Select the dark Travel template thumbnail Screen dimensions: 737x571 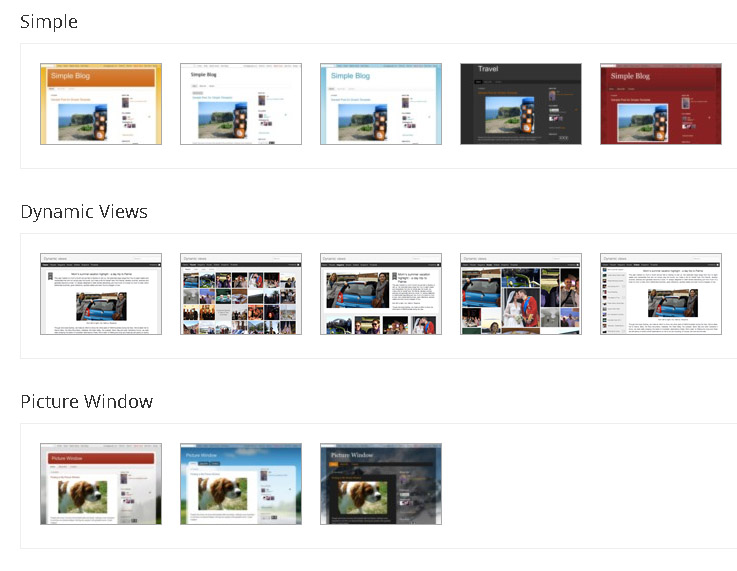pos(521,104)
